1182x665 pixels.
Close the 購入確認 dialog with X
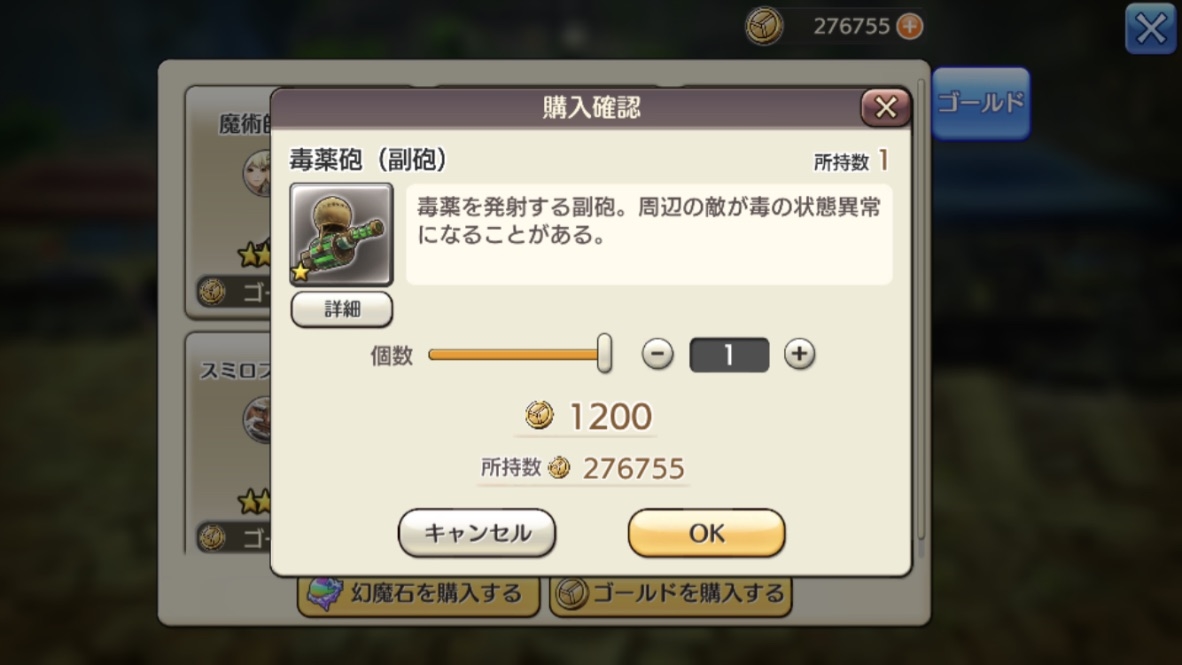coord(886,107)
